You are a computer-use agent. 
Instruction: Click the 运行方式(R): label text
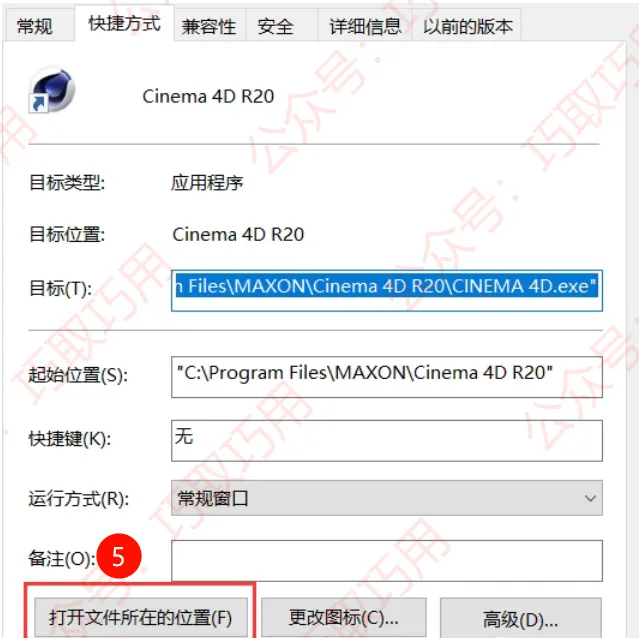[x=79, y=499]
